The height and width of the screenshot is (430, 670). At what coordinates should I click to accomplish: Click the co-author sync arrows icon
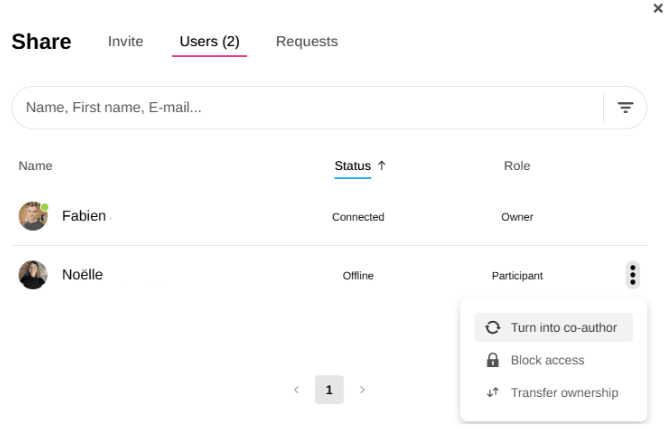coord(492,328)
